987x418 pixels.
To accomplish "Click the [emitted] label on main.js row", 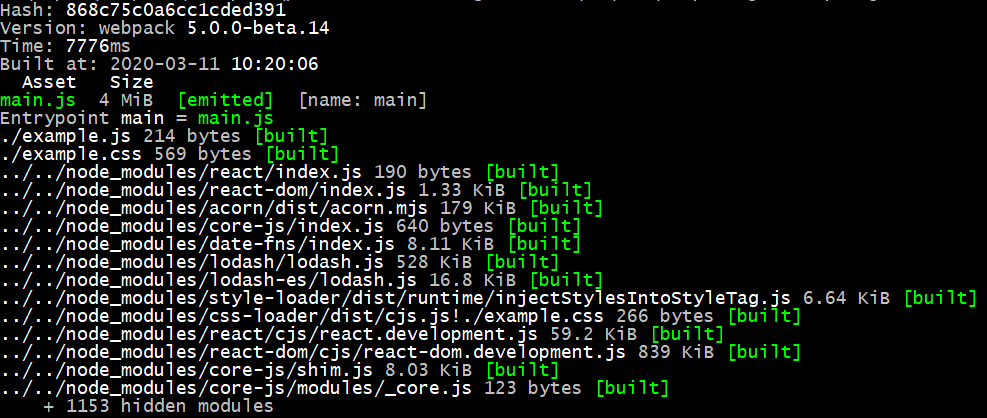I will (x=225, y=99).
